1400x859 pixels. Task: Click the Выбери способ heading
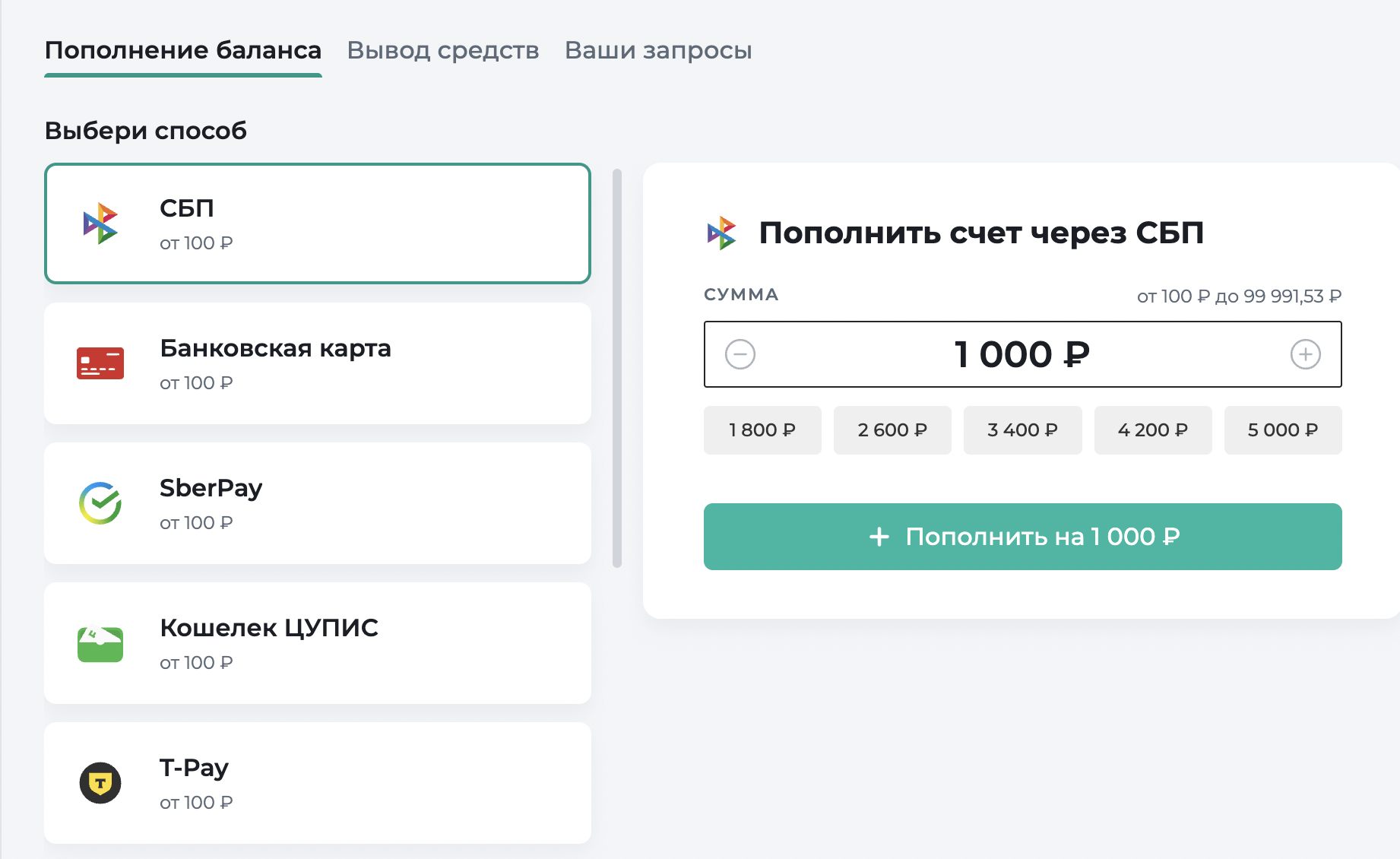pyautogui.click(x=146, y=131)
